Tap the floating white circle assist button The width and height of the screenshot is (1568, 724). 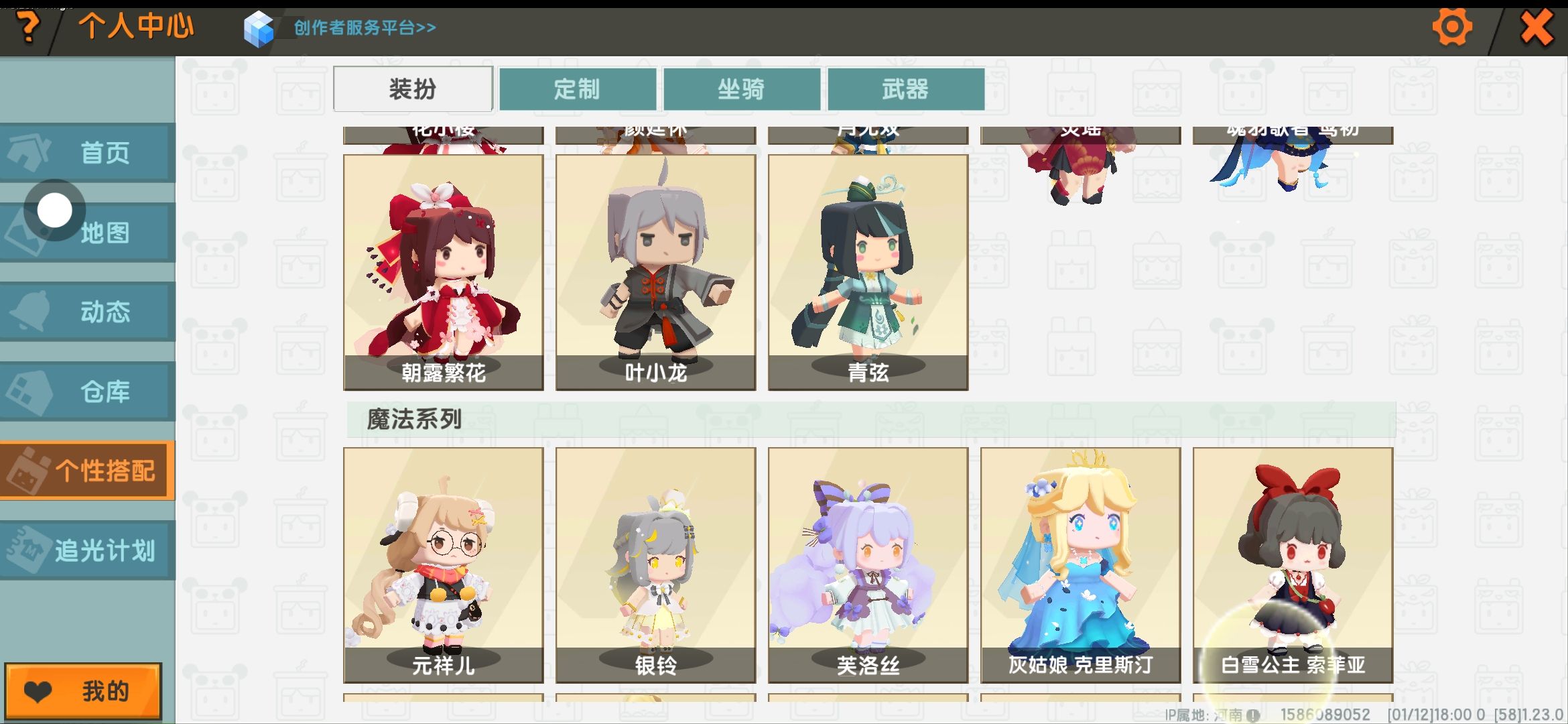54,210
